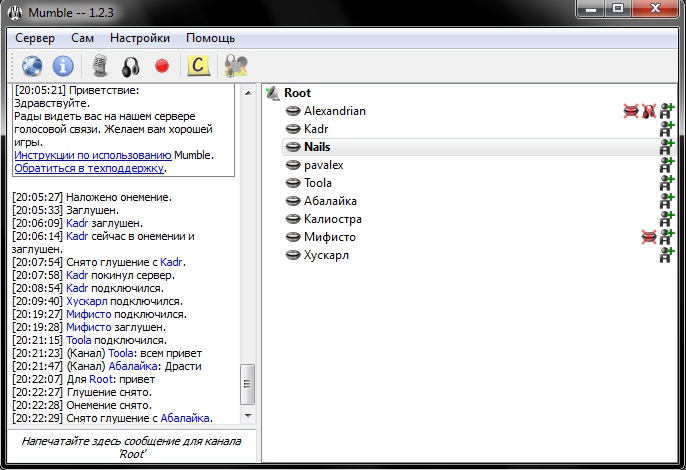686x470 pixels.
Task: Click the lips icon next to Nails
Action: point(293,147)
